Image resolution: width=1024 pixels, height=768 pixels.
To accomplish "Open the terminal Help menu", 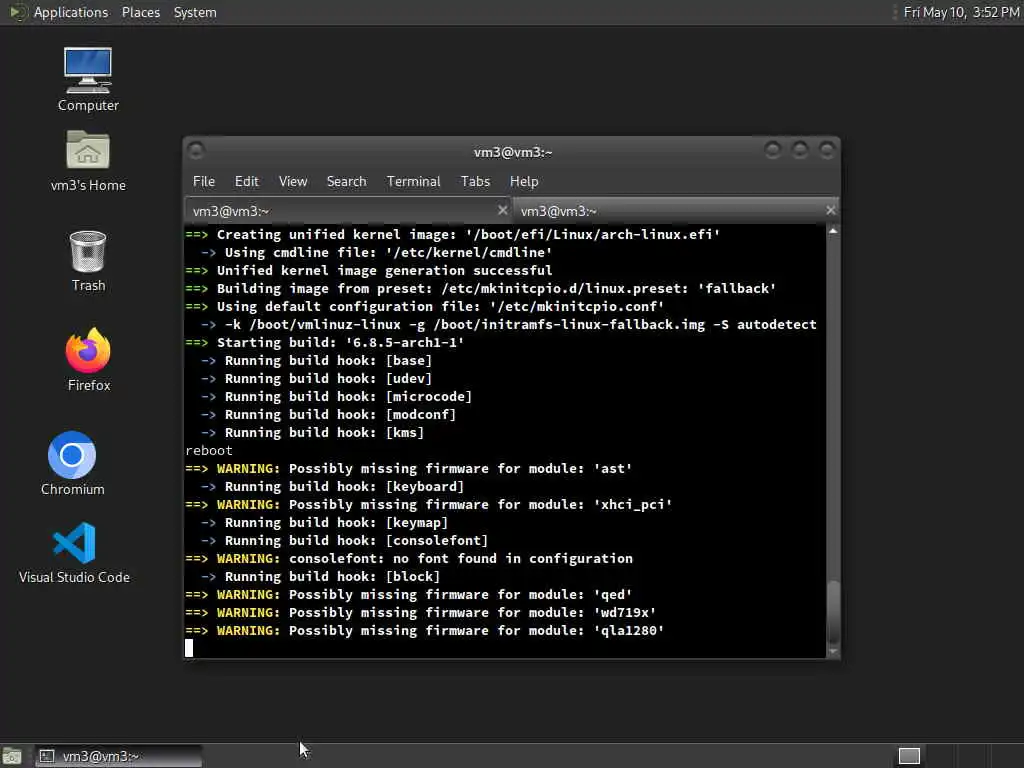I will click(x=524, y=182).
